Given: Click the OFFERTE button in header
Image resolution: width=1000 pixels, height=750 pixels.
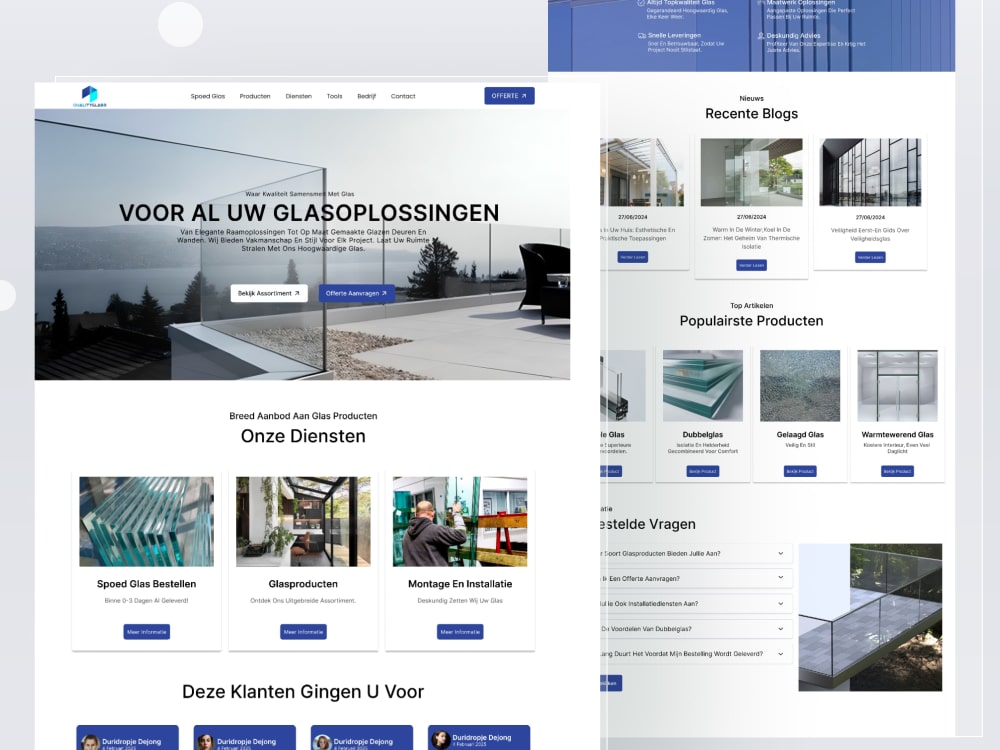Looking at the screenshot, I should tap(509, 96).
